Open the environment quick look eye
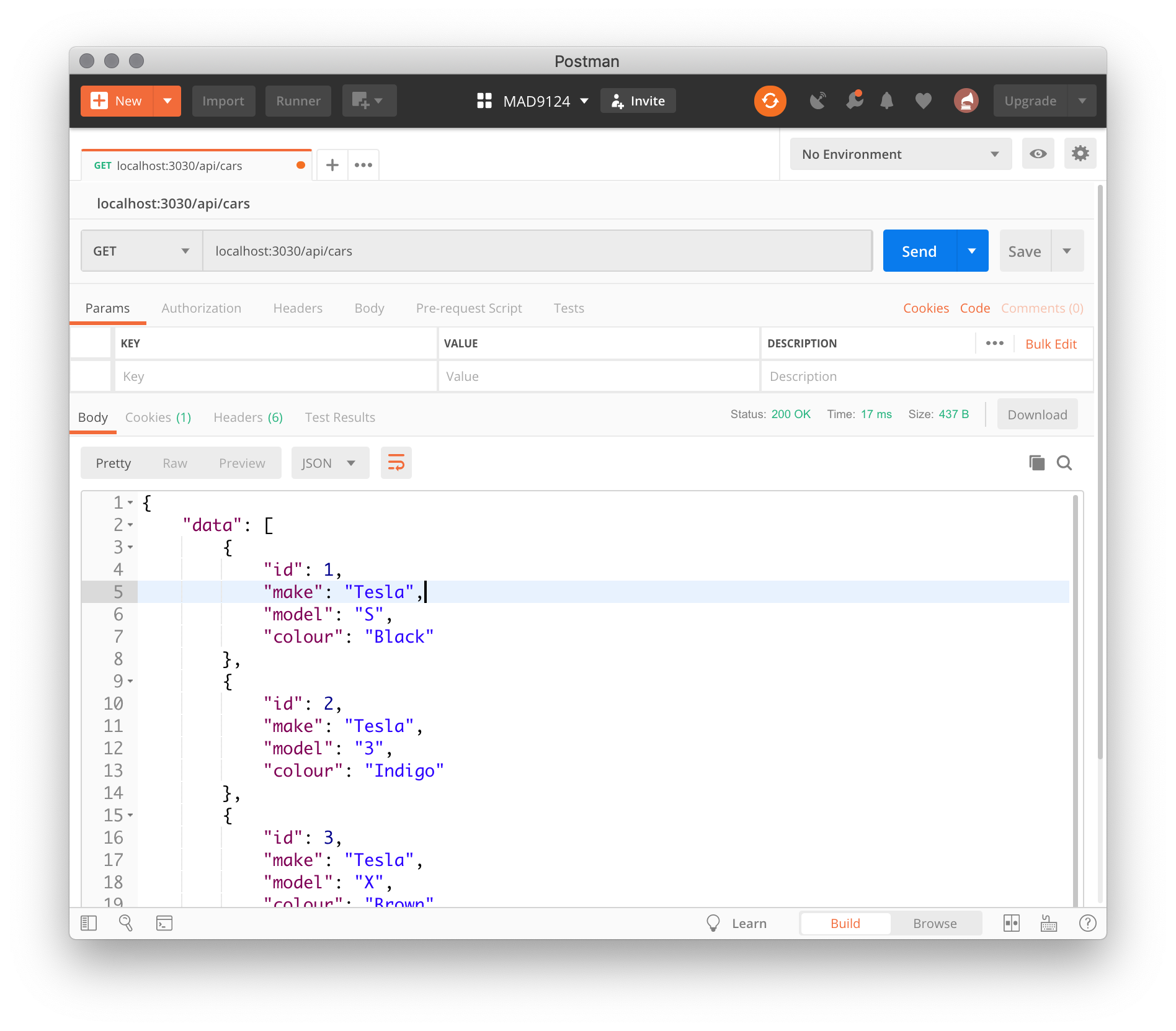Viewport: 1176px width, 1031px height. click(x=1038, y=154)
